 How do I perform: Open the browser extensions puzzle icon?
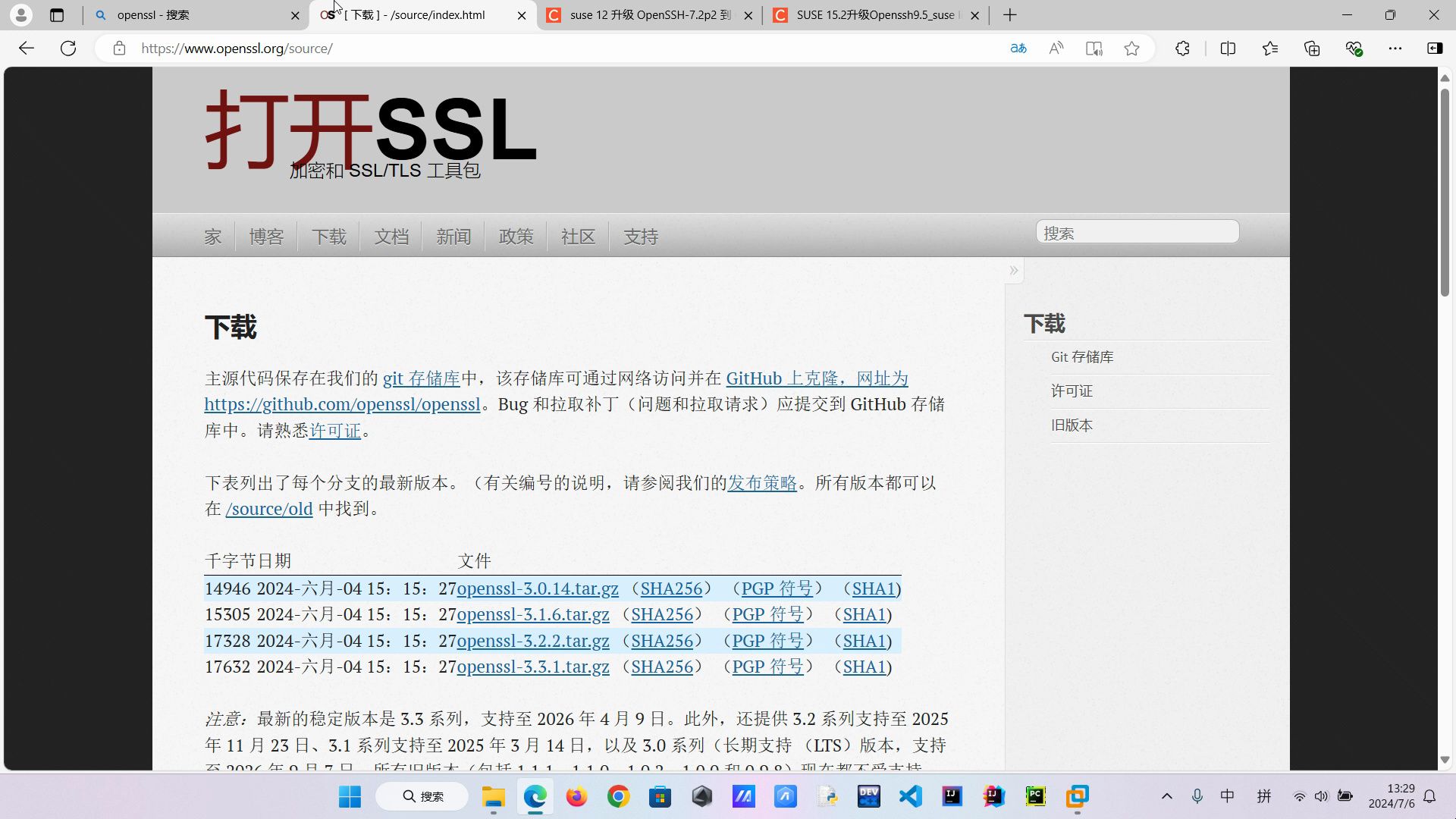1182,49
